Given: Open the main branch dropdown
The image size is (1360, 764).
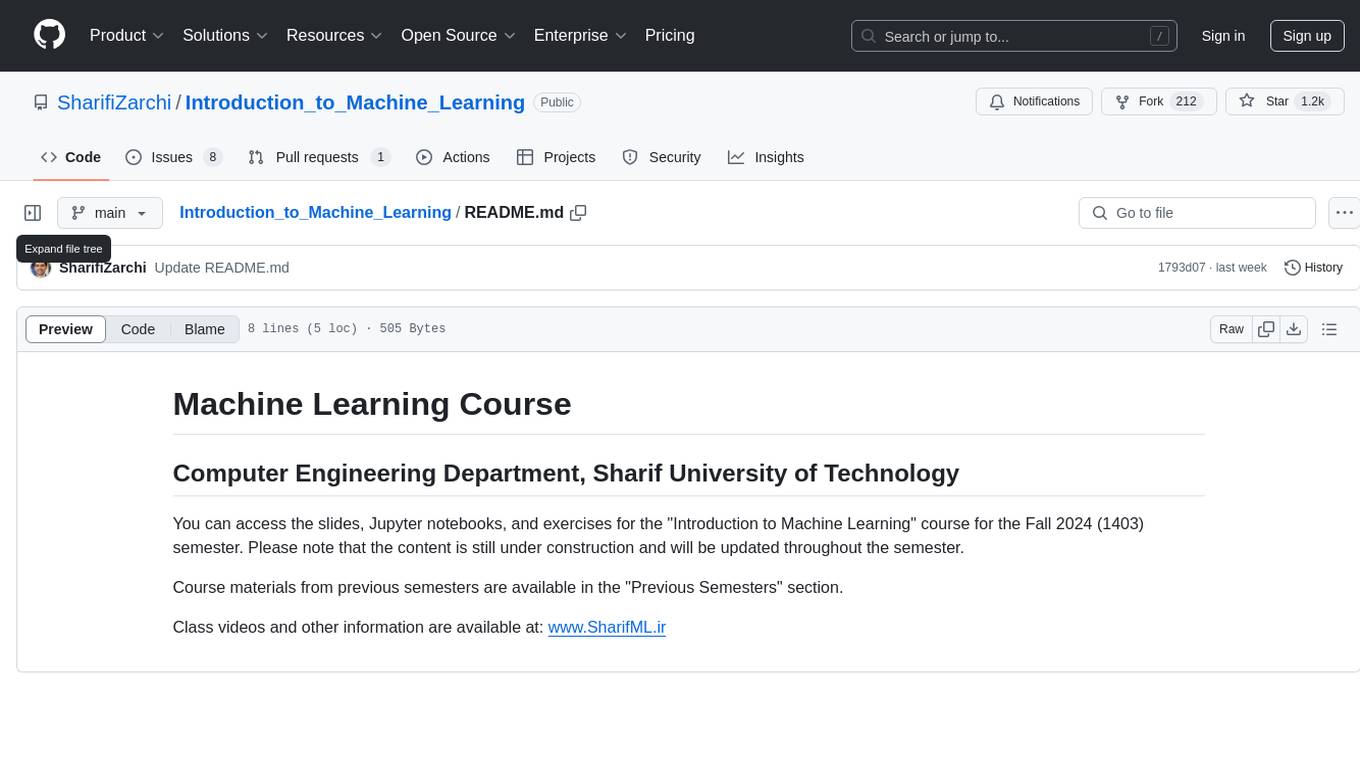Looking at the screenshot, I should pos(110,213).
